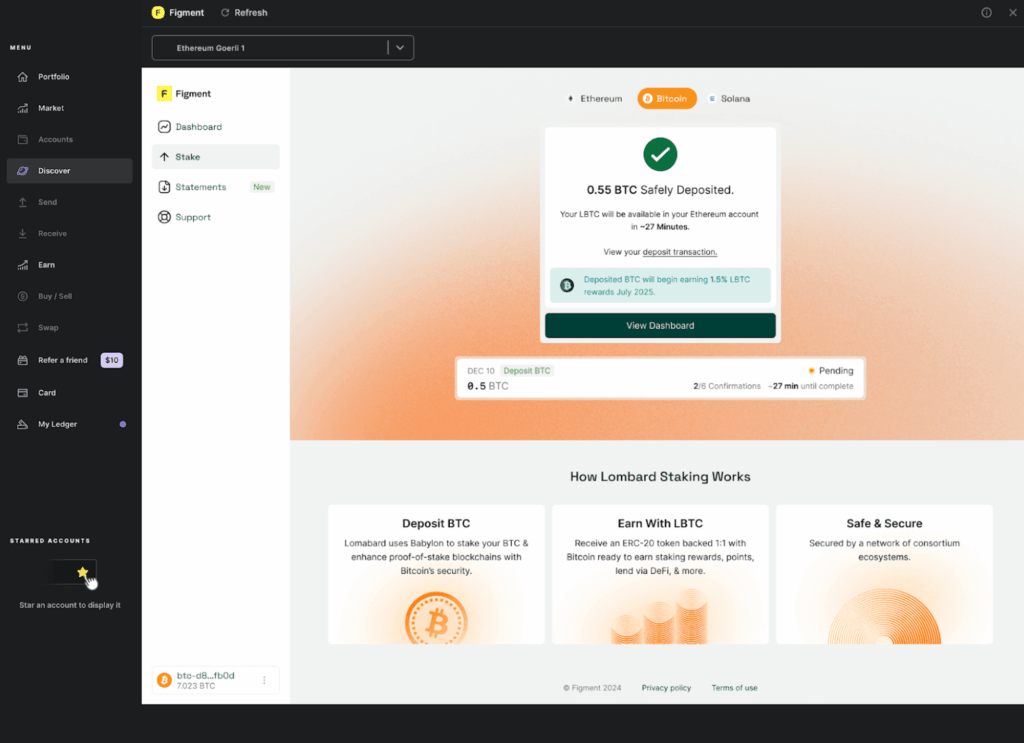Click the Support lifebuoy icon
The width and height of the screenshot is (1024, 743).
tap(165, 217)
